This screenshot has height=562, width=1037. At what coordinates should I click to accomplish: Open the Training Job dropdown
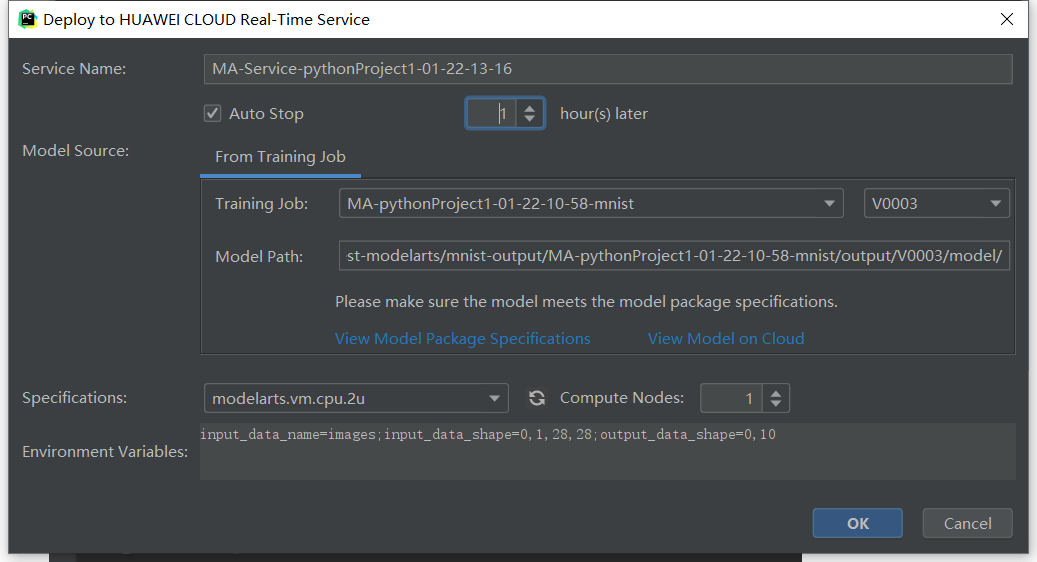point(591,204)
